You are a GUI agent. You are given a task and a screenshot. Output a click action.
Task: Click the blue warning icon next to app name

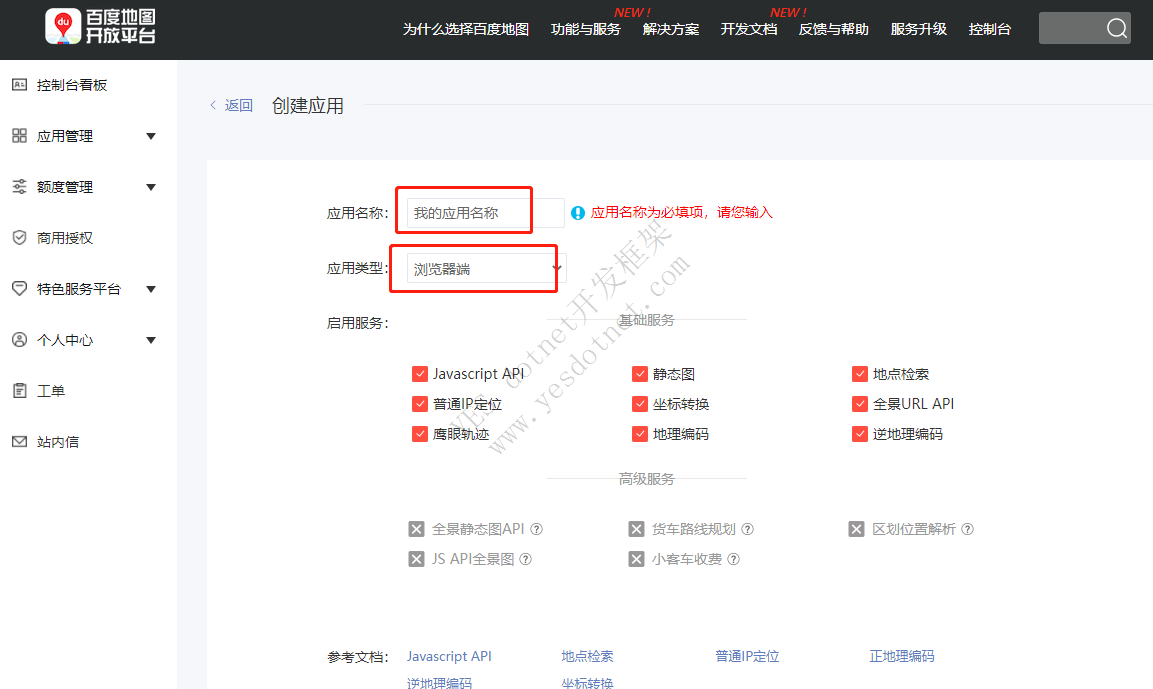click(578, 213)
